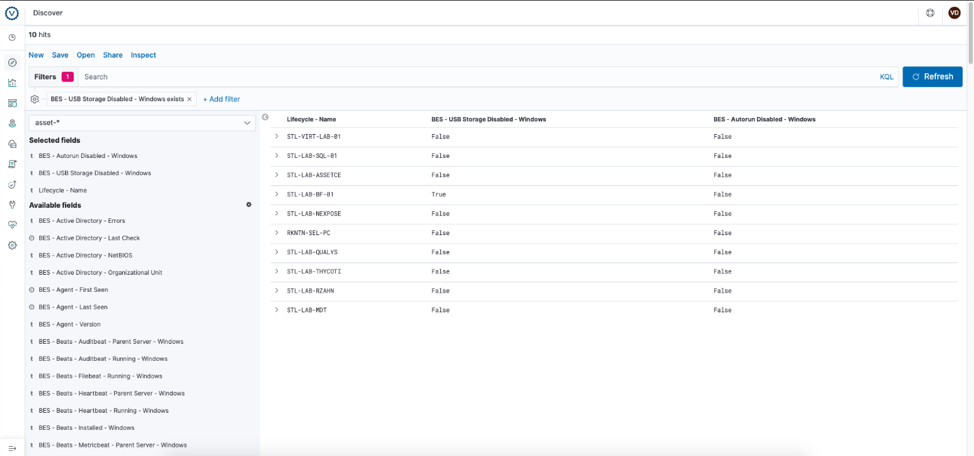Image resolution: width=974 pixels, height=456 pixels.
Task: Open the Recently viewed clock icon
Action: click(x=12, y=38)
